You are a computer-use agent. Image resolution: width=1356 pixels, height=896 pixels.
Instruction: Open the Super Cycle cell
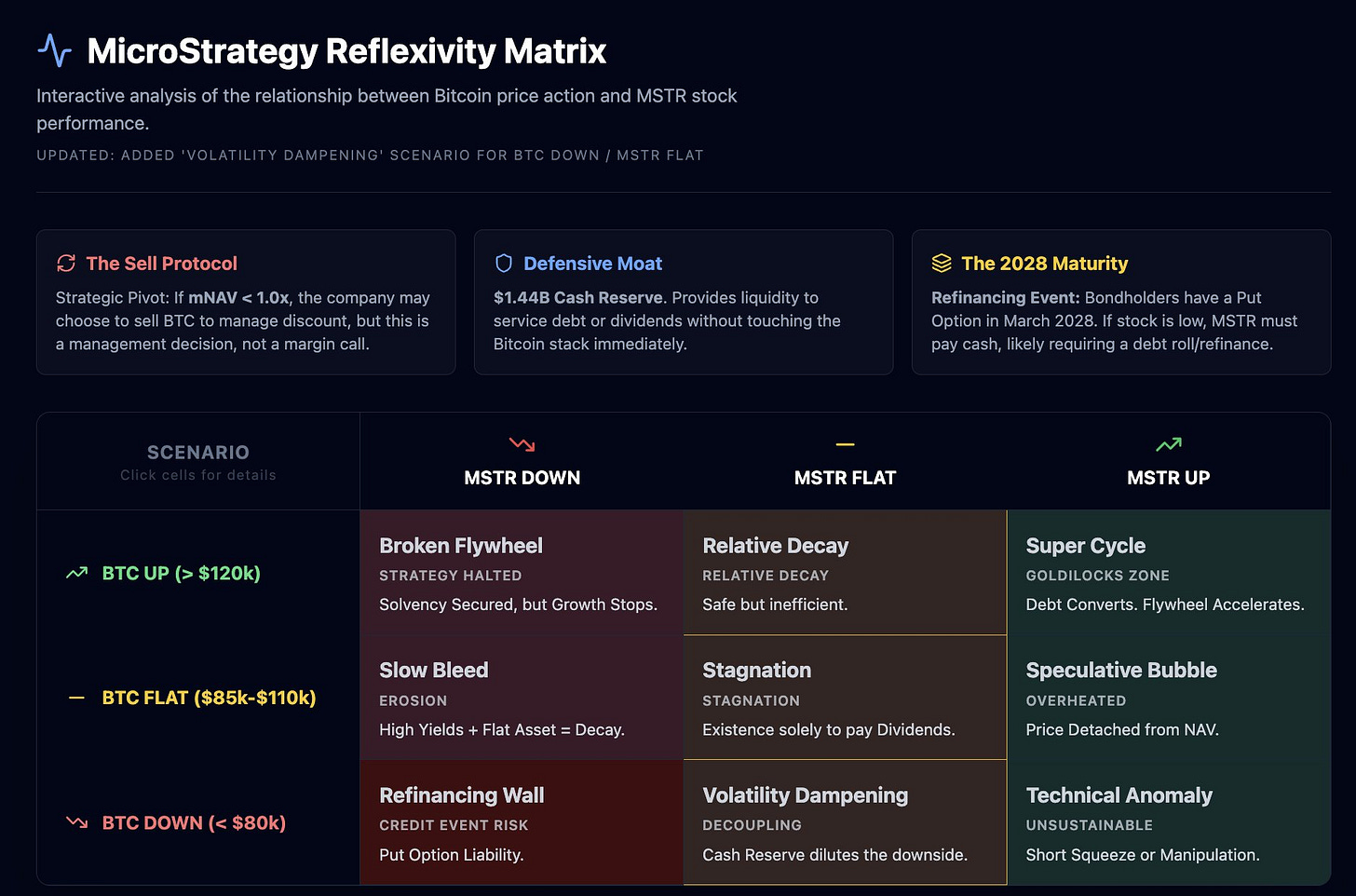(1169, 573)
